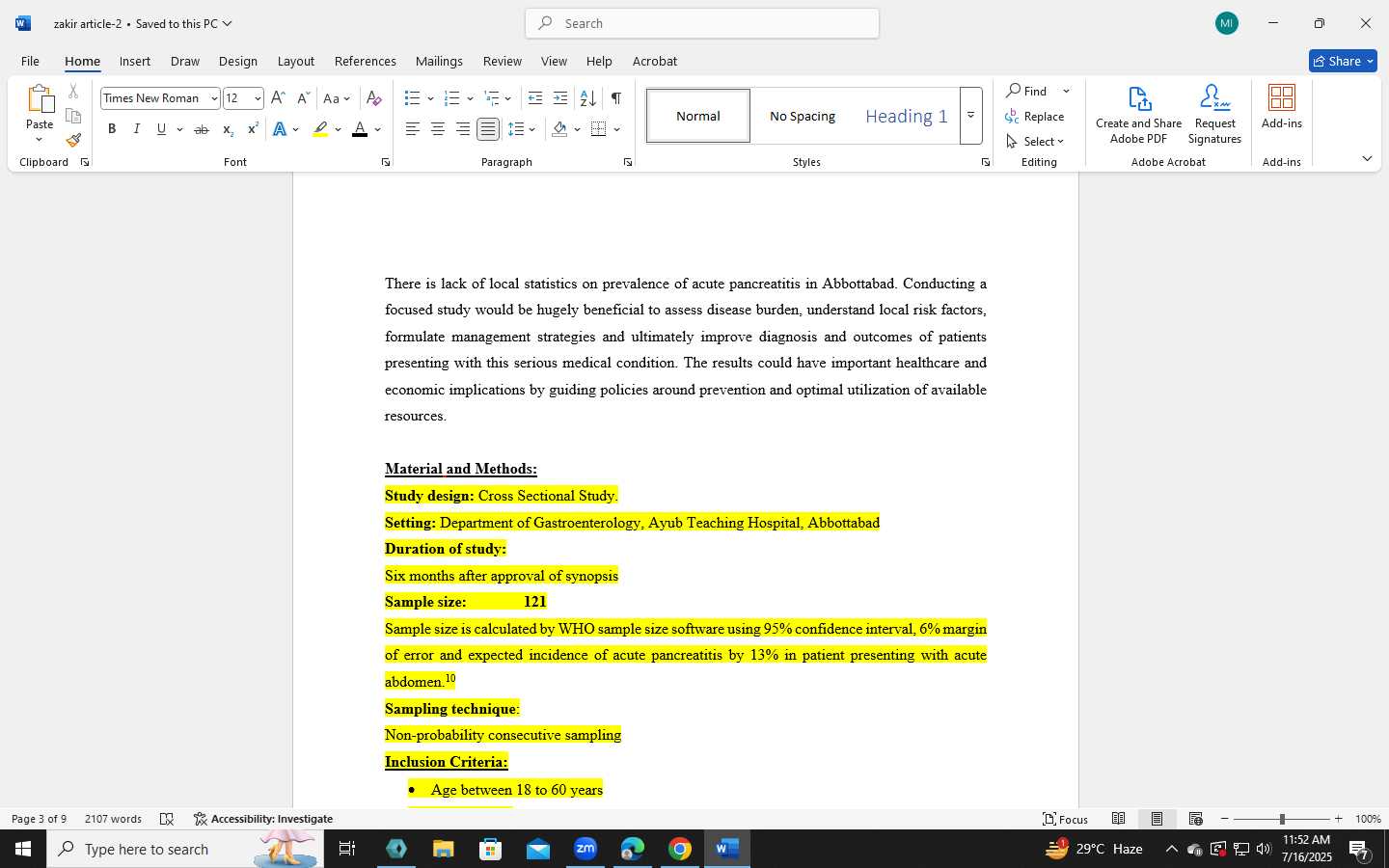Increase indent in the Paragraph group
Screen dimensions: 1389x868
[560, 98]
